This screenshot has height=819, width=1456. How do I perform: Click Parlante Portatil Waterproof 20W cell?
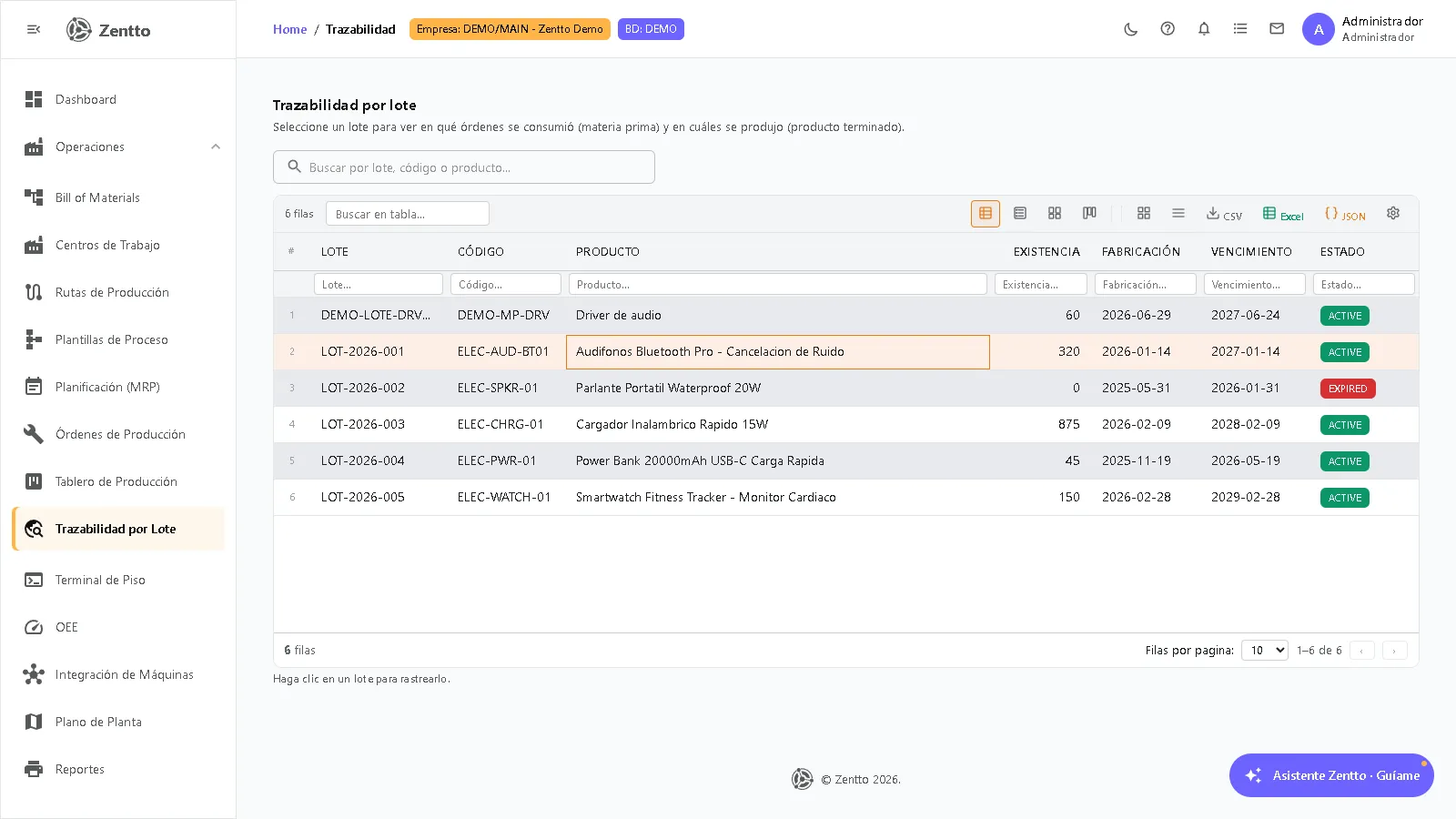click(x=778, y=388)
